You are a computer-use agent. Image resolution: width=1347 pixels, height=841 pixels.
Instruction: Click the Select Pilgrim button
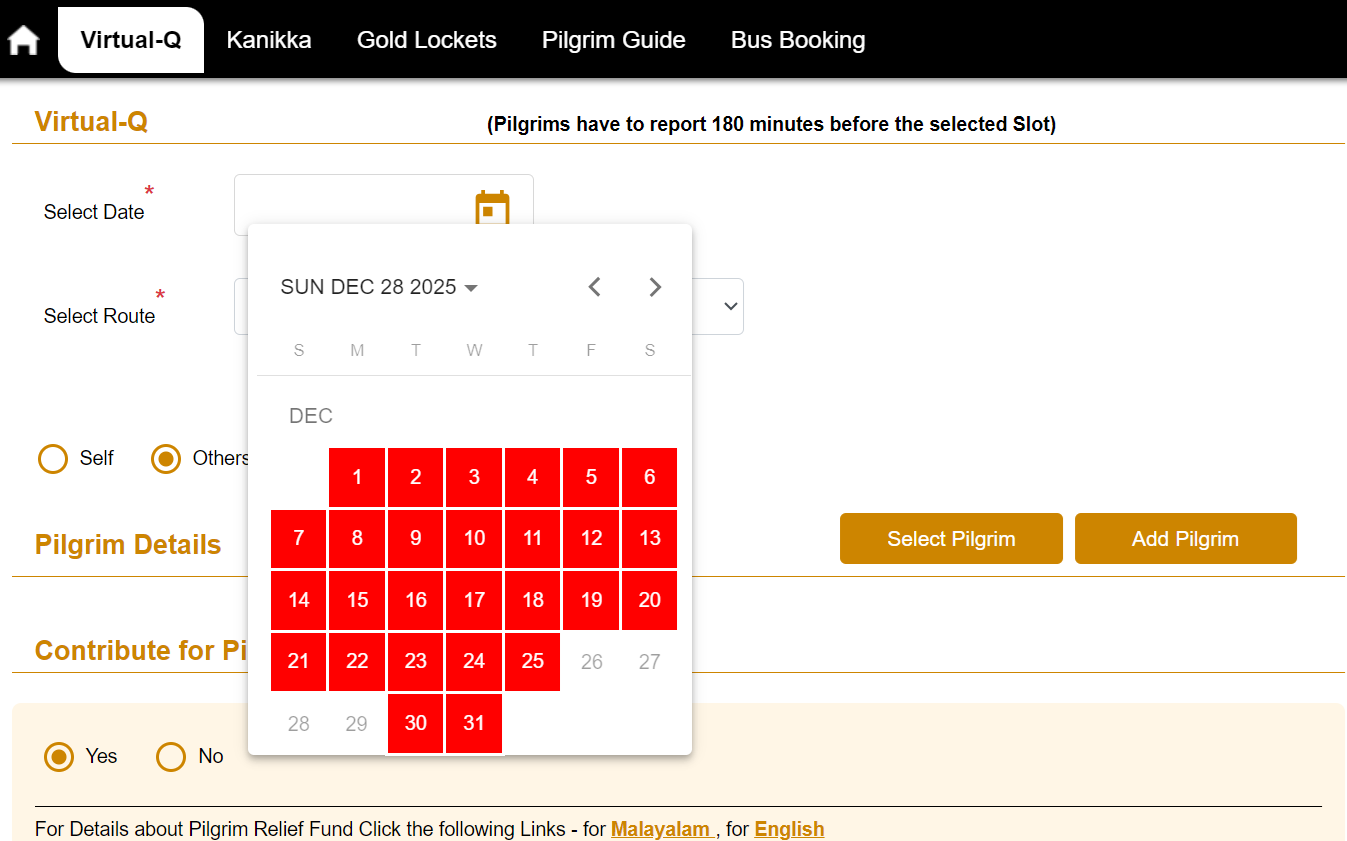coord(951,539)
